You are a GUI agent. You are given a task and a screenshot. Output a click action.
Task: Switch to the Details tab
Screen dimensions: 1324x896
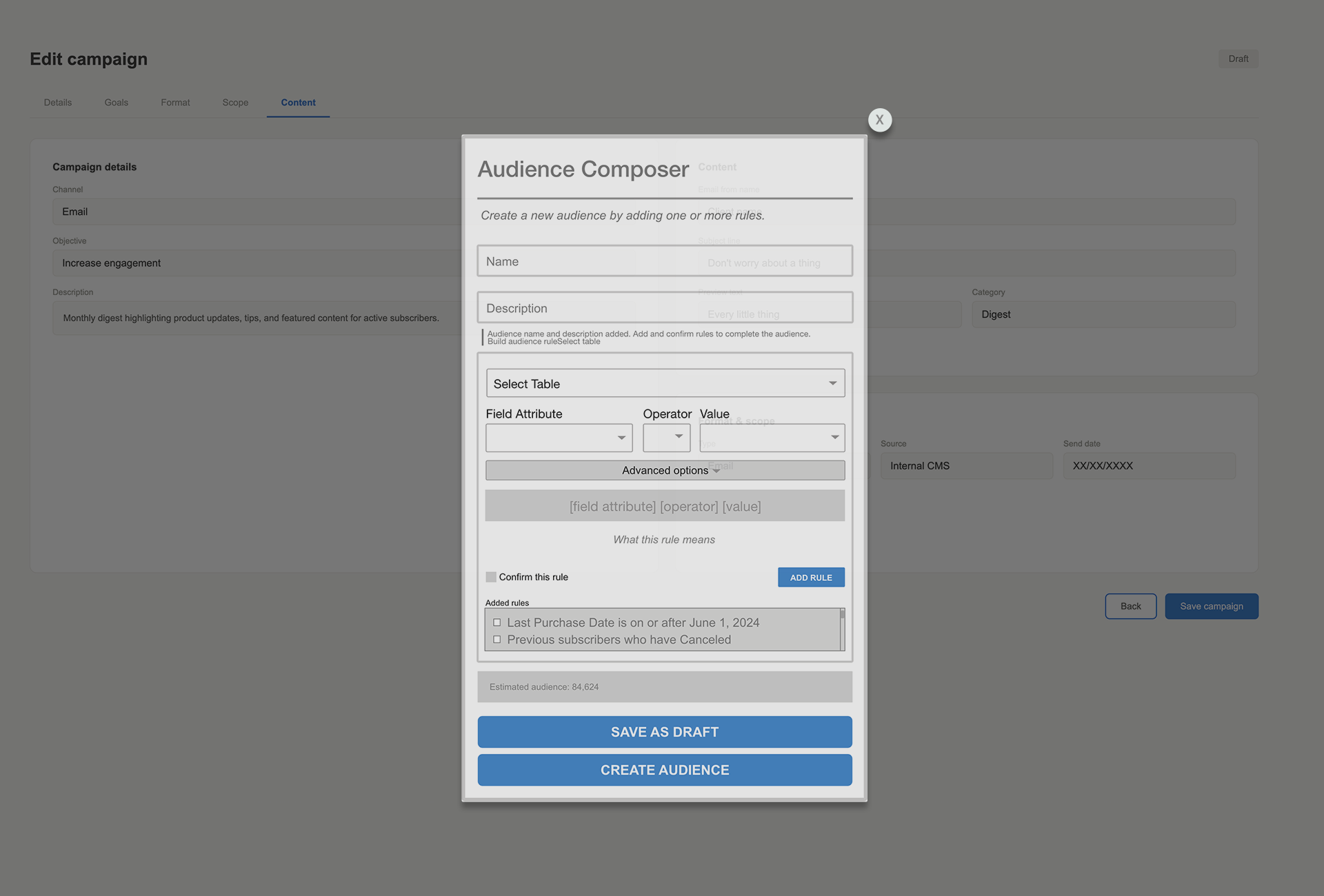pos(58,103)
